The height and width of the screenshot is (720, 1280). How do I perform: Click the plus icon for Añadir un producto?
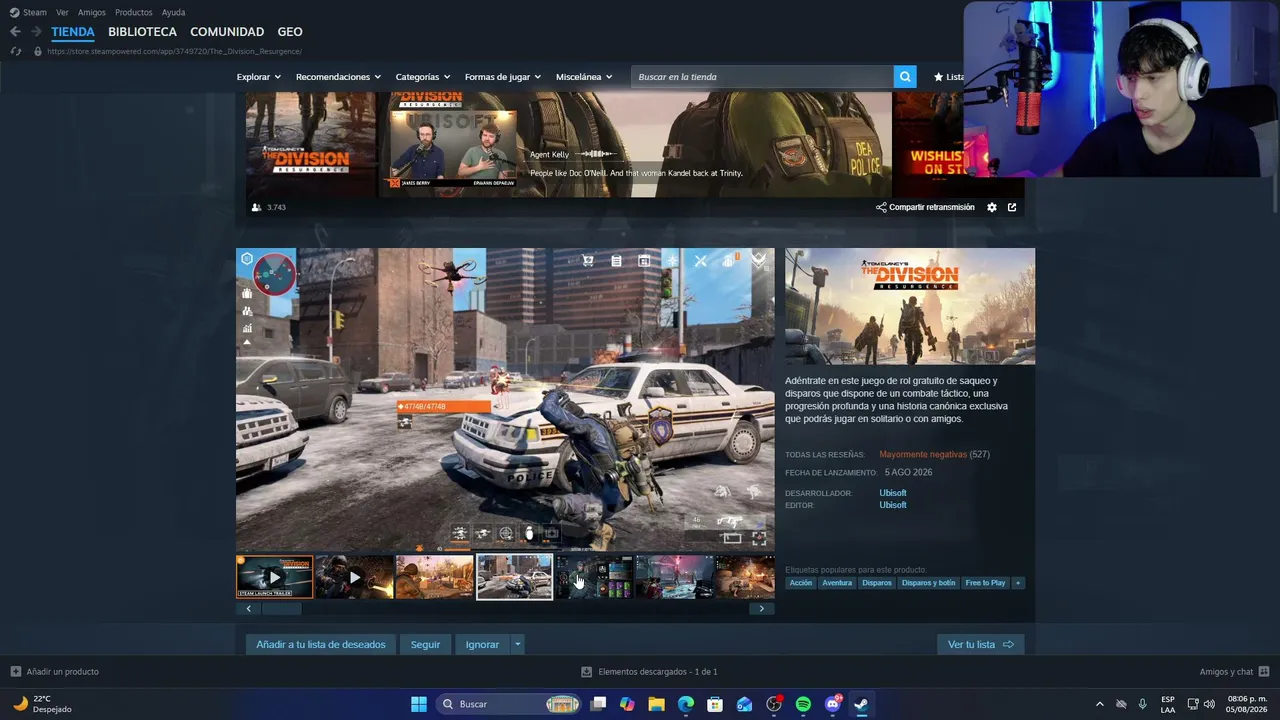pyautogui.click(x=15, y=672)
